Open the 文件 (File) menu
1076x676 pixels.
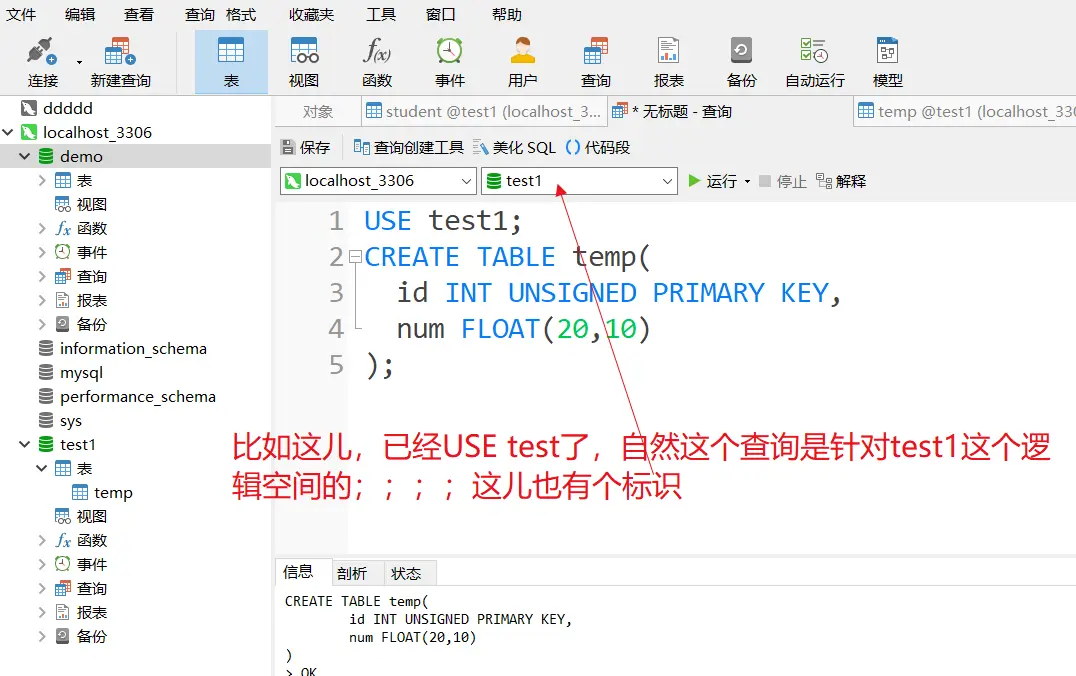21,14
